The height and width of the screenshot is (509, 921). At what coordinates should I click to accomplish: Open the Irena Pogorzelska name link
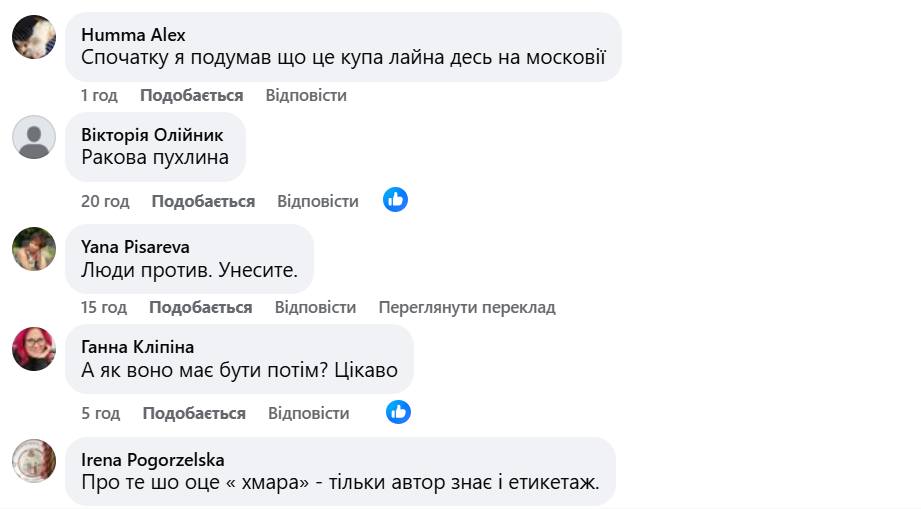(x=152, y=460)
